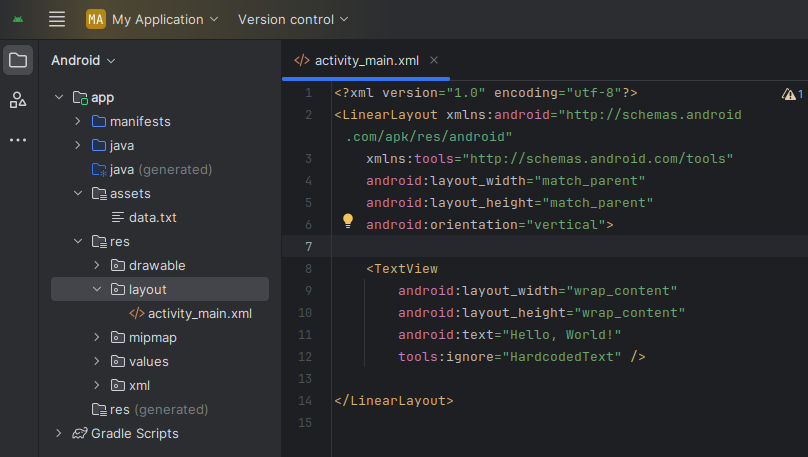Click the drawable resource folder icon
Viewport: 808px width, 457px height.
coord(118,265)
